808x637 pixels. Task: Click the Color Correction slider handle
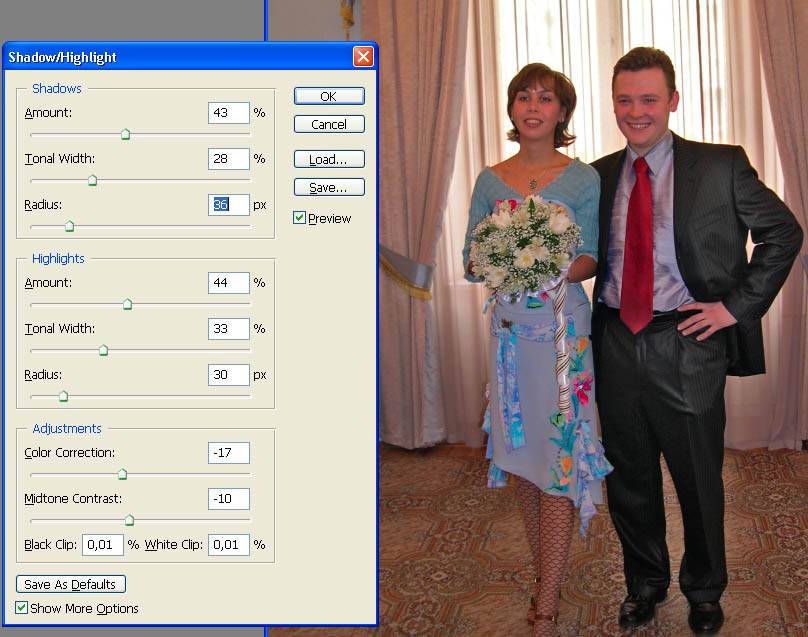tap(122, 474)
